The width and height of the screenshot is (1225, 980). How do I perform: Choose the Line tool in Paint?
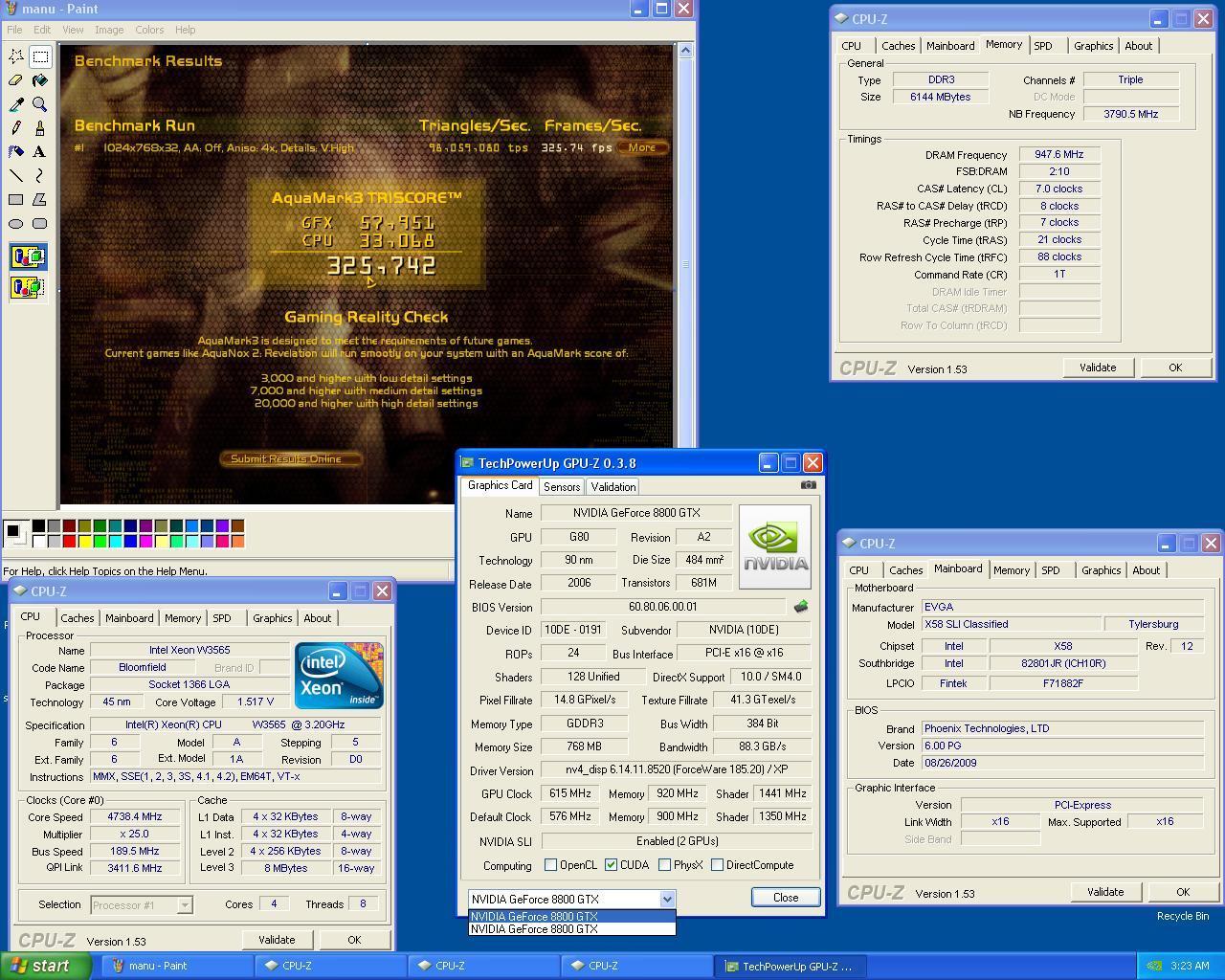(x=16, y=176)
